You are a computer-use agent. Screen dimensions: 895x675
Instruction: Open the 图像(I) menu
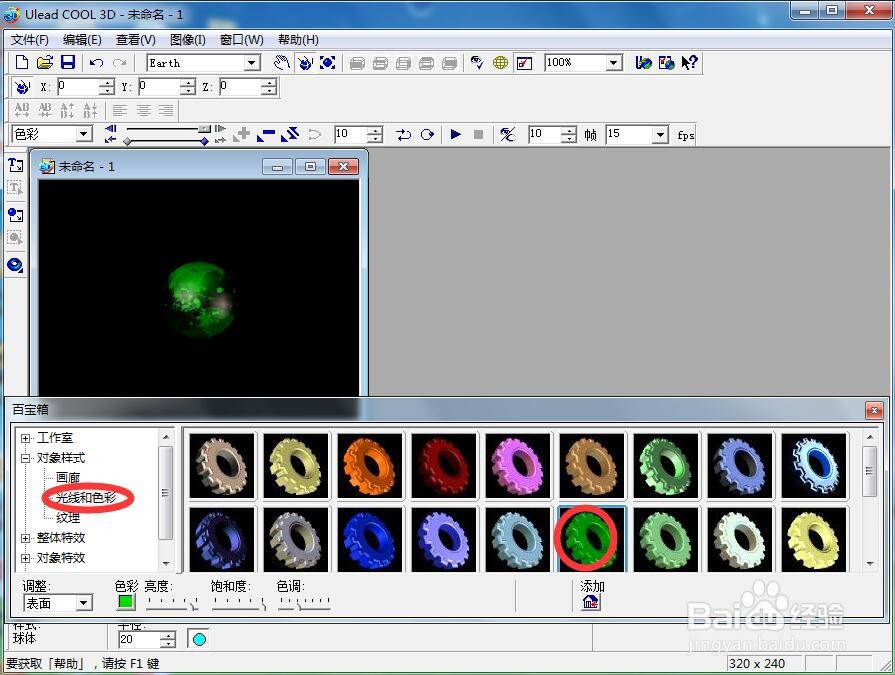(188, 40)
